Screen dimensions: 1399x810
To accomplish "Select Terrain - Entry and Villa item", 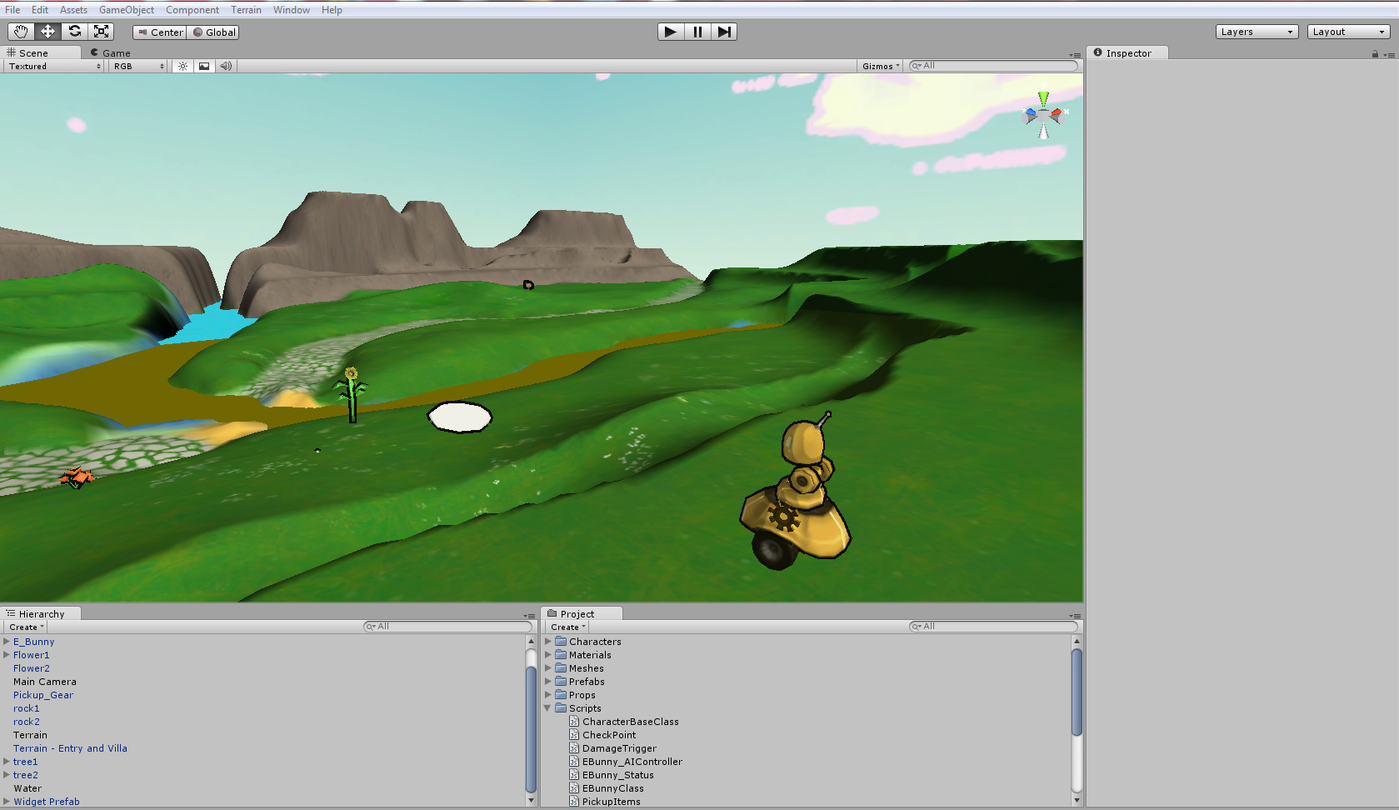I will 70,748.
